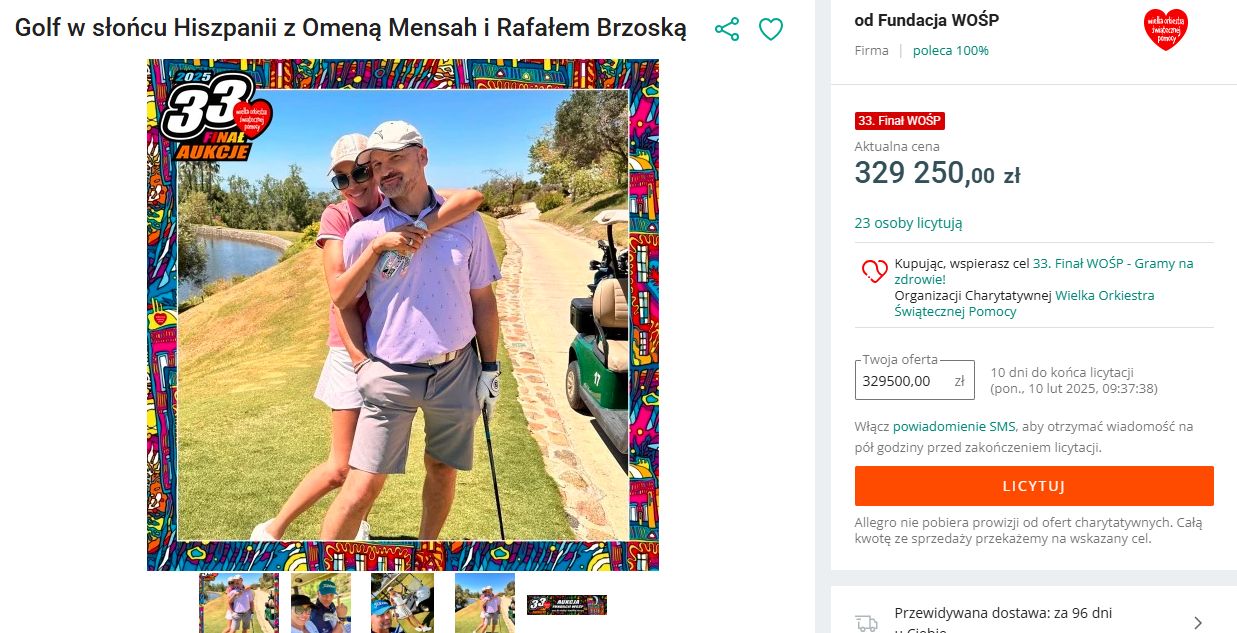Image resolution: width=1237 pixels, height=633 pixels.
Task: Expand the Przewidywana dostawa section arrow
Action: tap(1199, 622)
